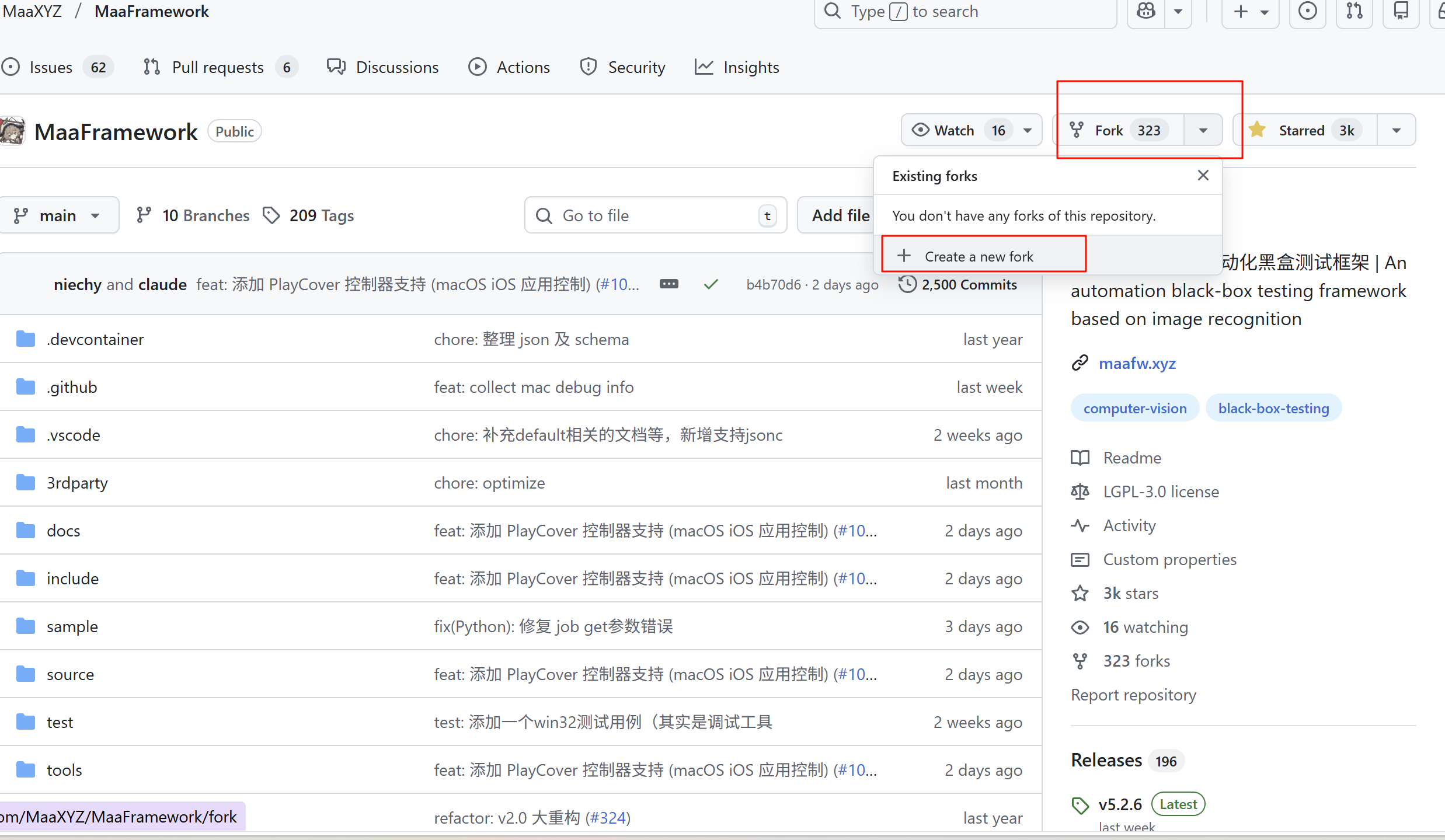Switch to the Actions tab
1445x840 pixels.
pos(509,67)
